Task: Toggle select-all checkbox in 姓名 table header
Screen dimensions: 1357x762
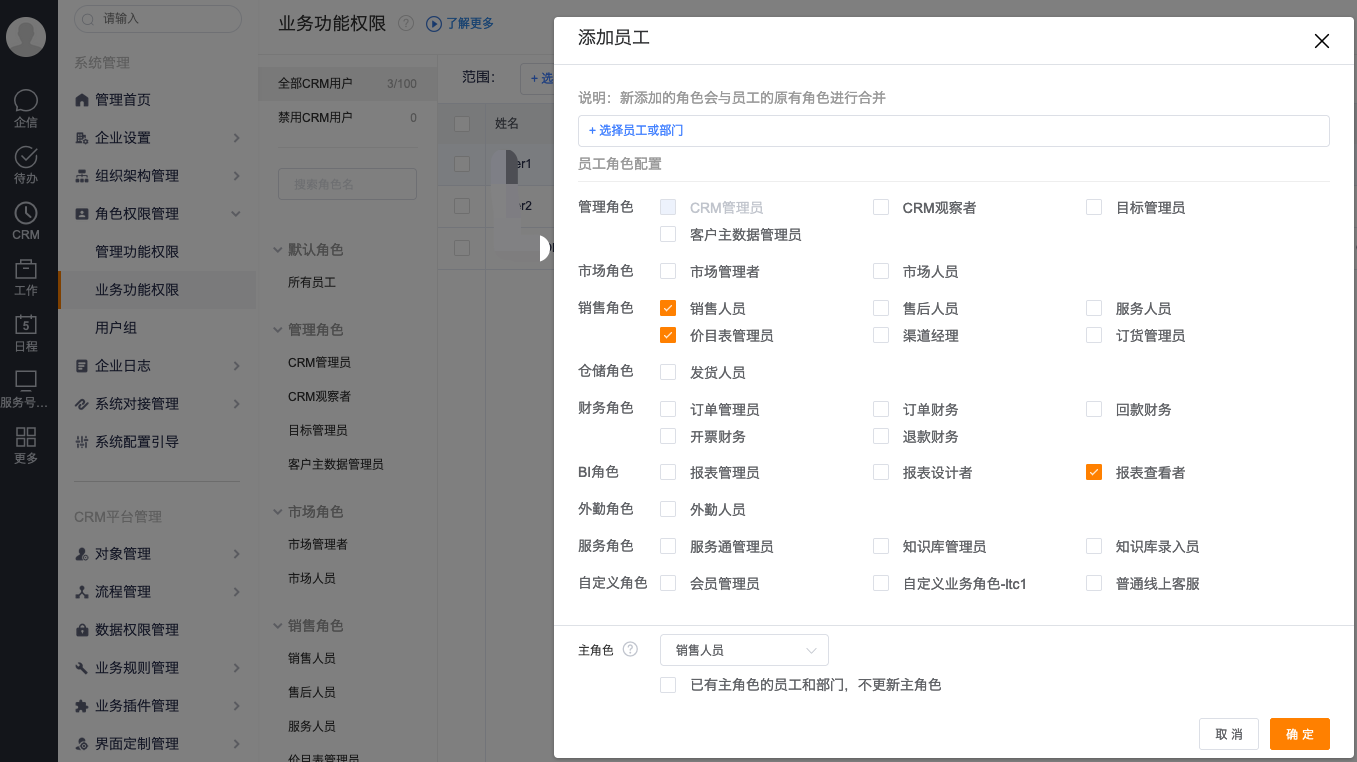Action: 462,124
